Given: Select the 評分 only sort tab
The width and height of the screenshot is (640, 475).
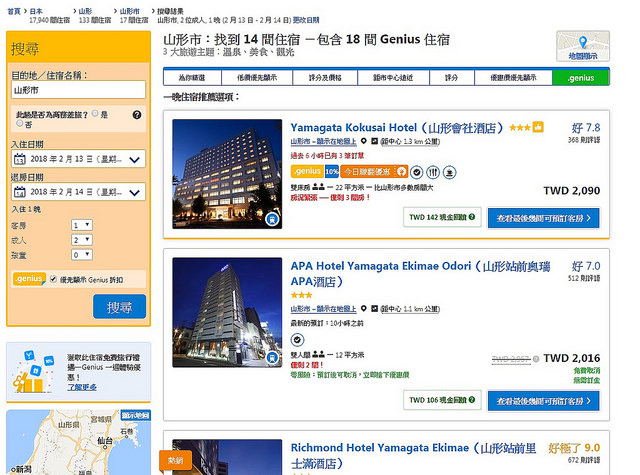Looking at the screenshot, I should click(451, 78).
